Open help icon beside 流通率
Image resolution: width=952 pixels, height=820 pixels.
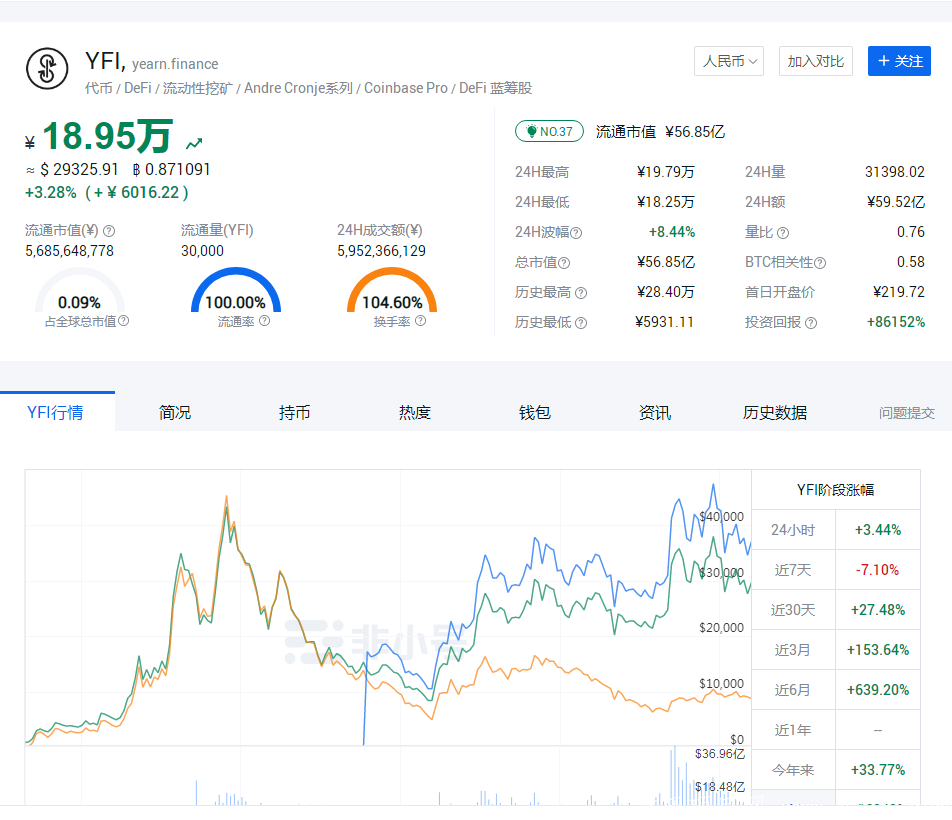coord(264,320)
